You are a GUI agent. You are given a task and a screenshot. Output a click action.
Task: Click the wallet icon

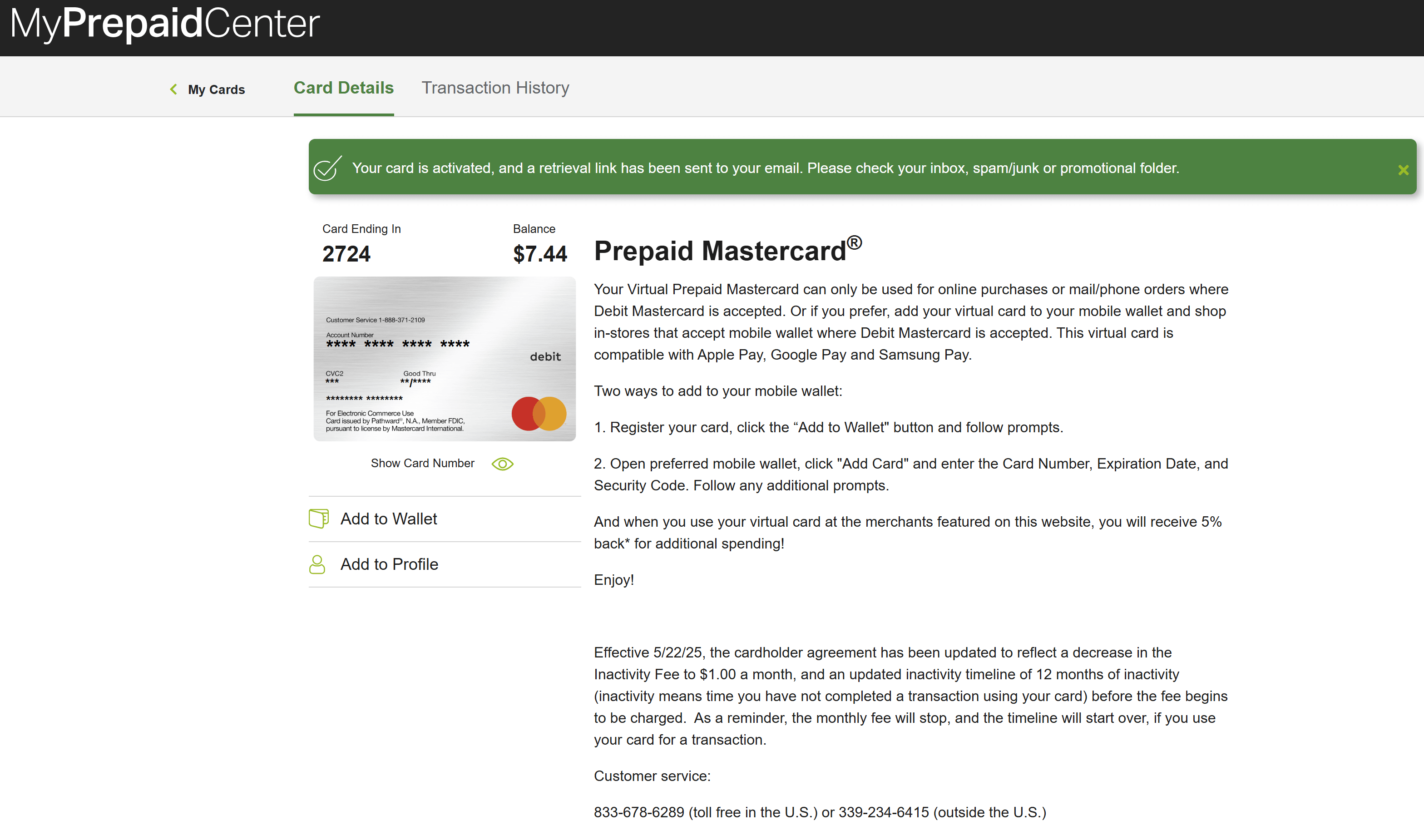(x=319, y=519)
